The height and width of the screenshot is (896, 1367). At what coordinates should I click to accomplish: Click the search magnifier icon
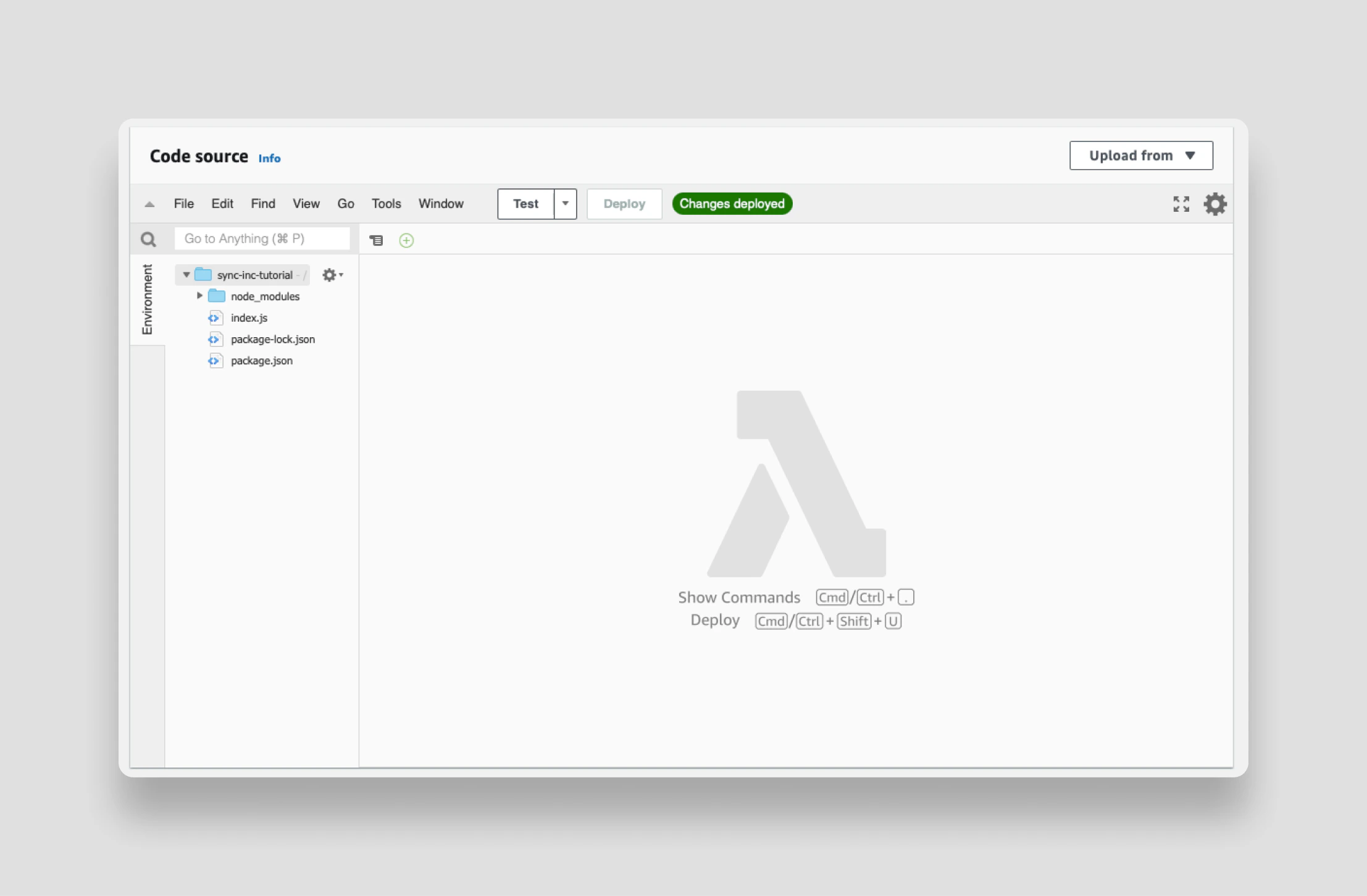pyautogui.click(x=148, y=239)
